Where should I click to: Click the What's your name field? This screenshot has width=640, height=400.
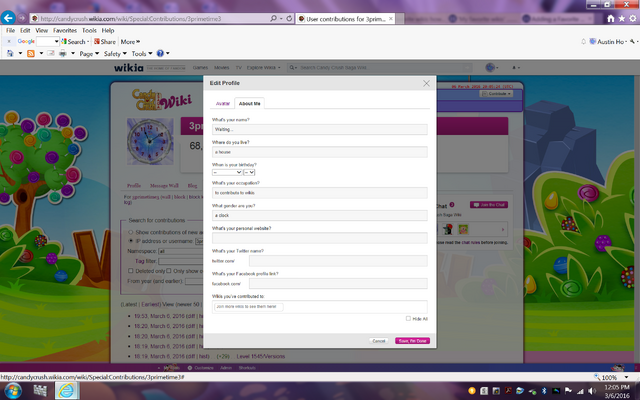tap(320, 129)
